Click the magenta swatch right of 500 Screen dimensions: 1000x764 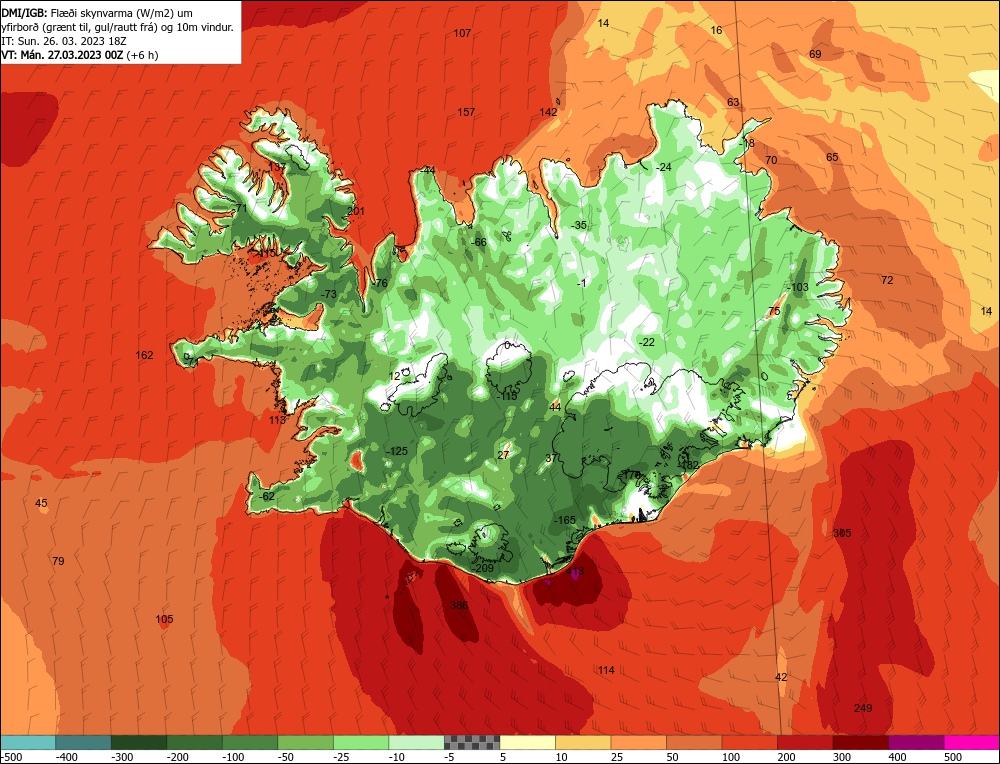tap(971, 742)
